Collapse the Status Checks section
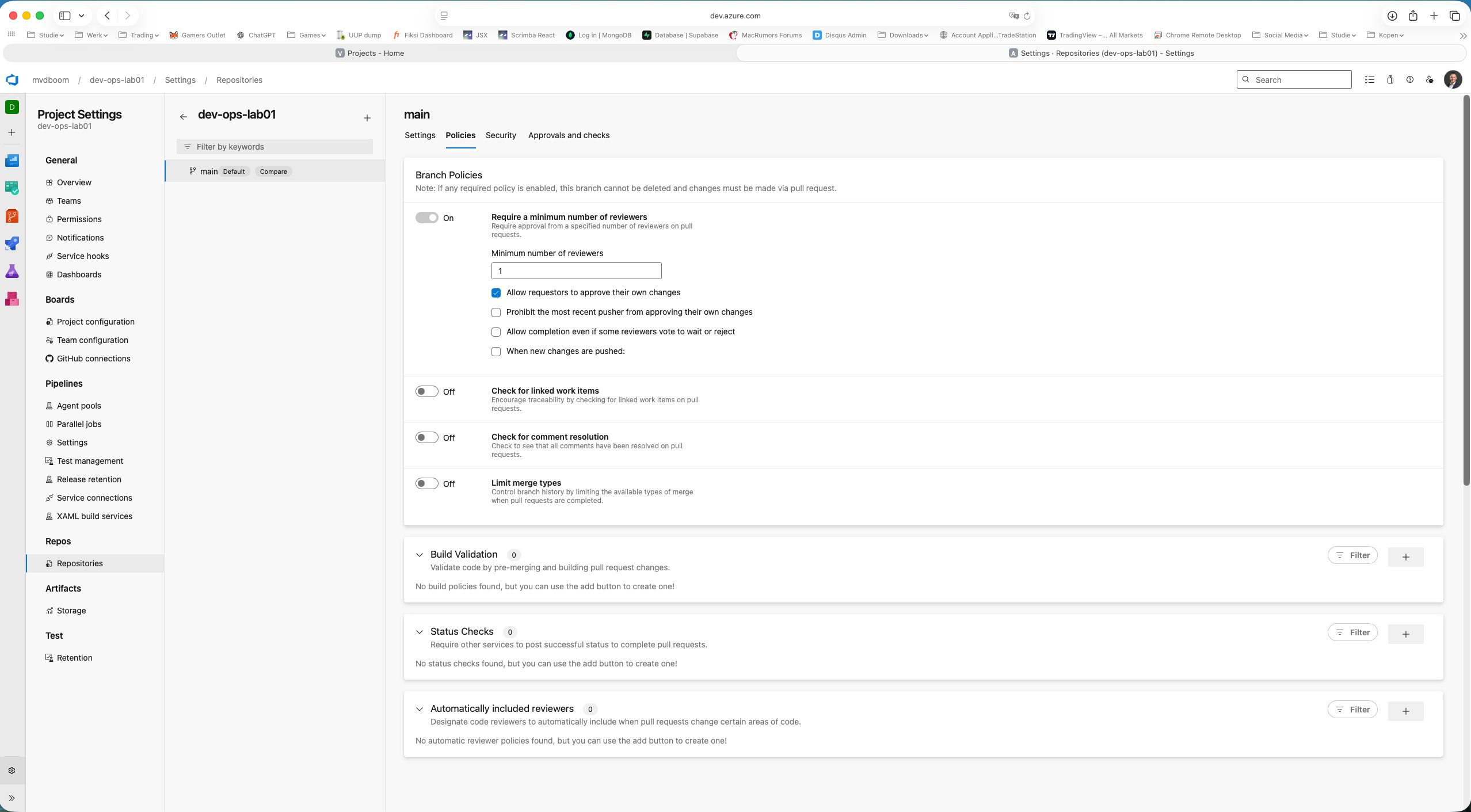This screenshot has width=1471, height=812. [x=420, y=631]
